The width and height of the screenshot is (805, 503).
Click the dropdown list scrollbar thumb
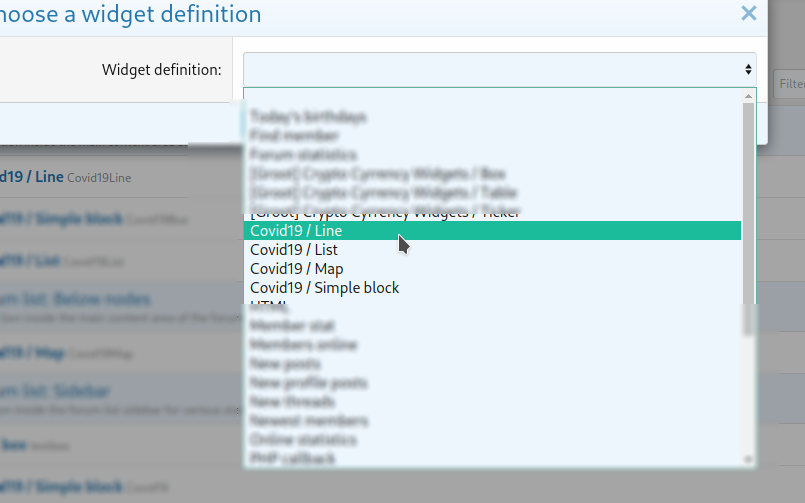(747, 200)
